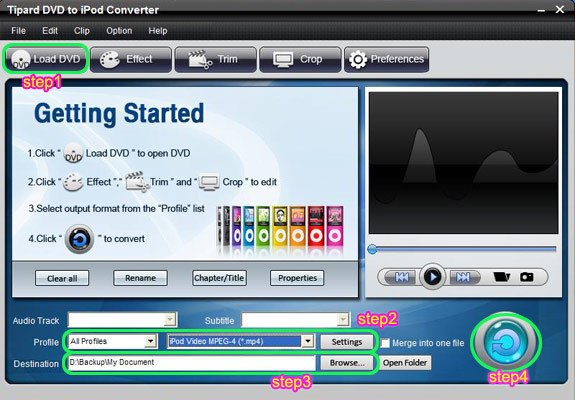This screenshot has width=575, height=400.
Task: Click the video preview screen
Action: point(463,162)
